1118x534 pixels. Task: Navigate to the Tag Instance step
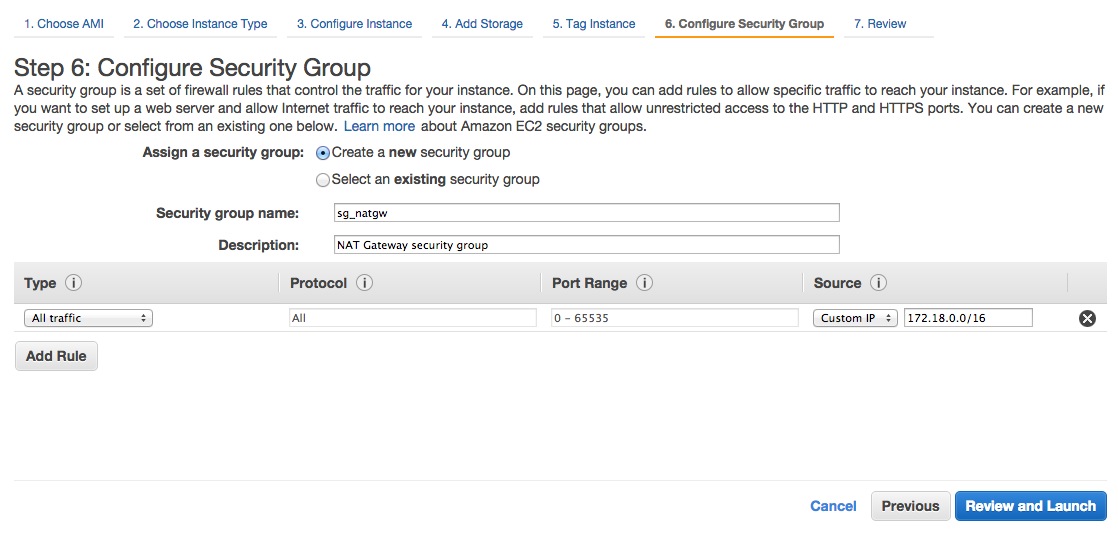(594, 24)
